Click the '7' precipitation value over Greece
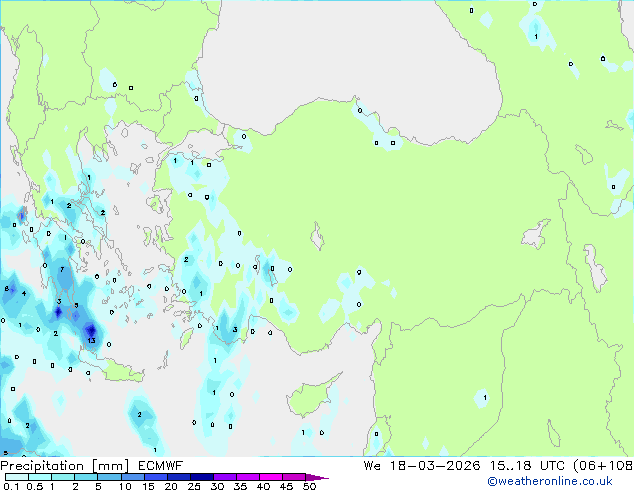Viewport: 634px width, 490px height. coord(62,269)
